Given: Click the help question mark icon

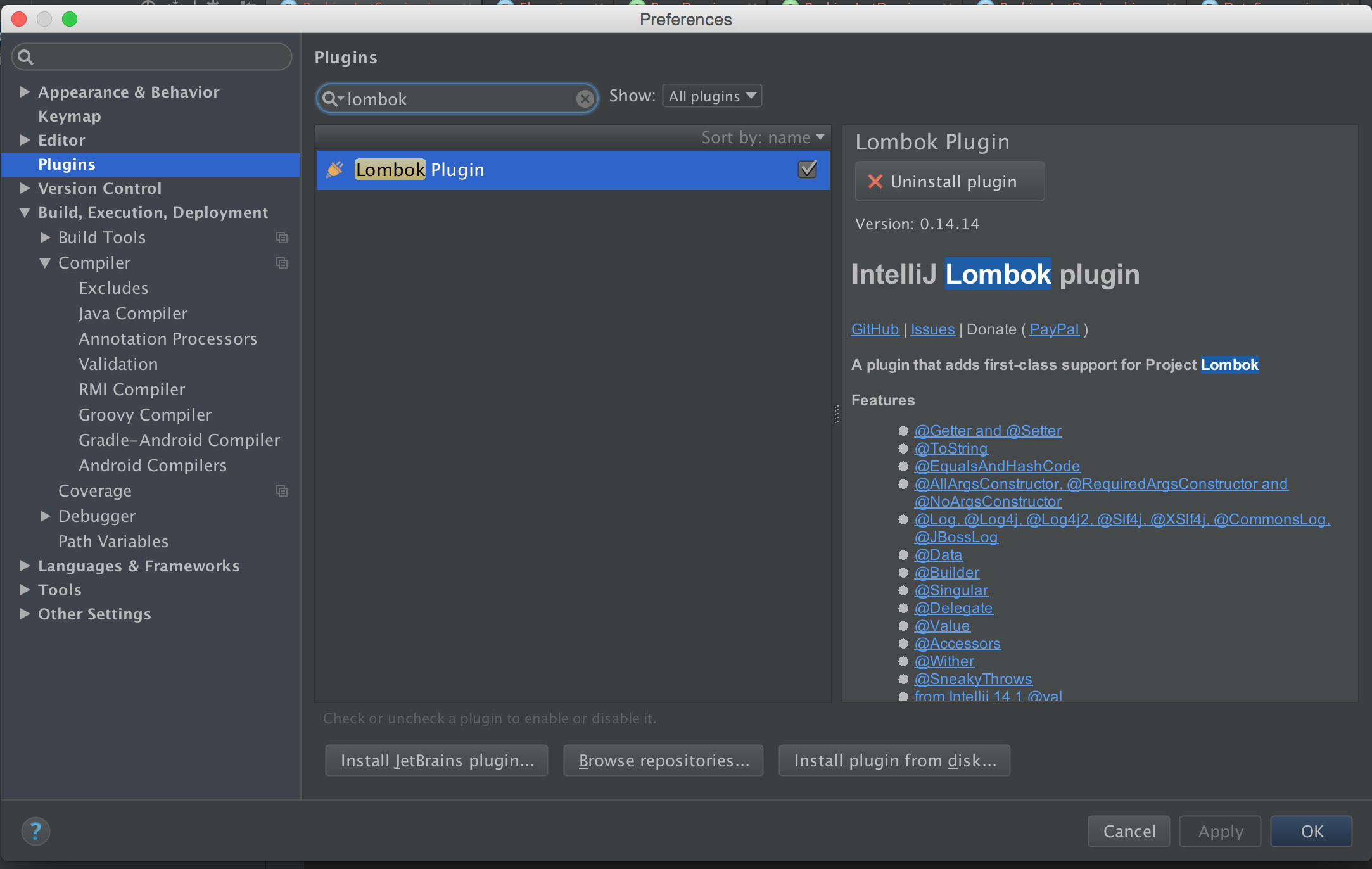Looking at the screenshot, I should pos(35,831).
